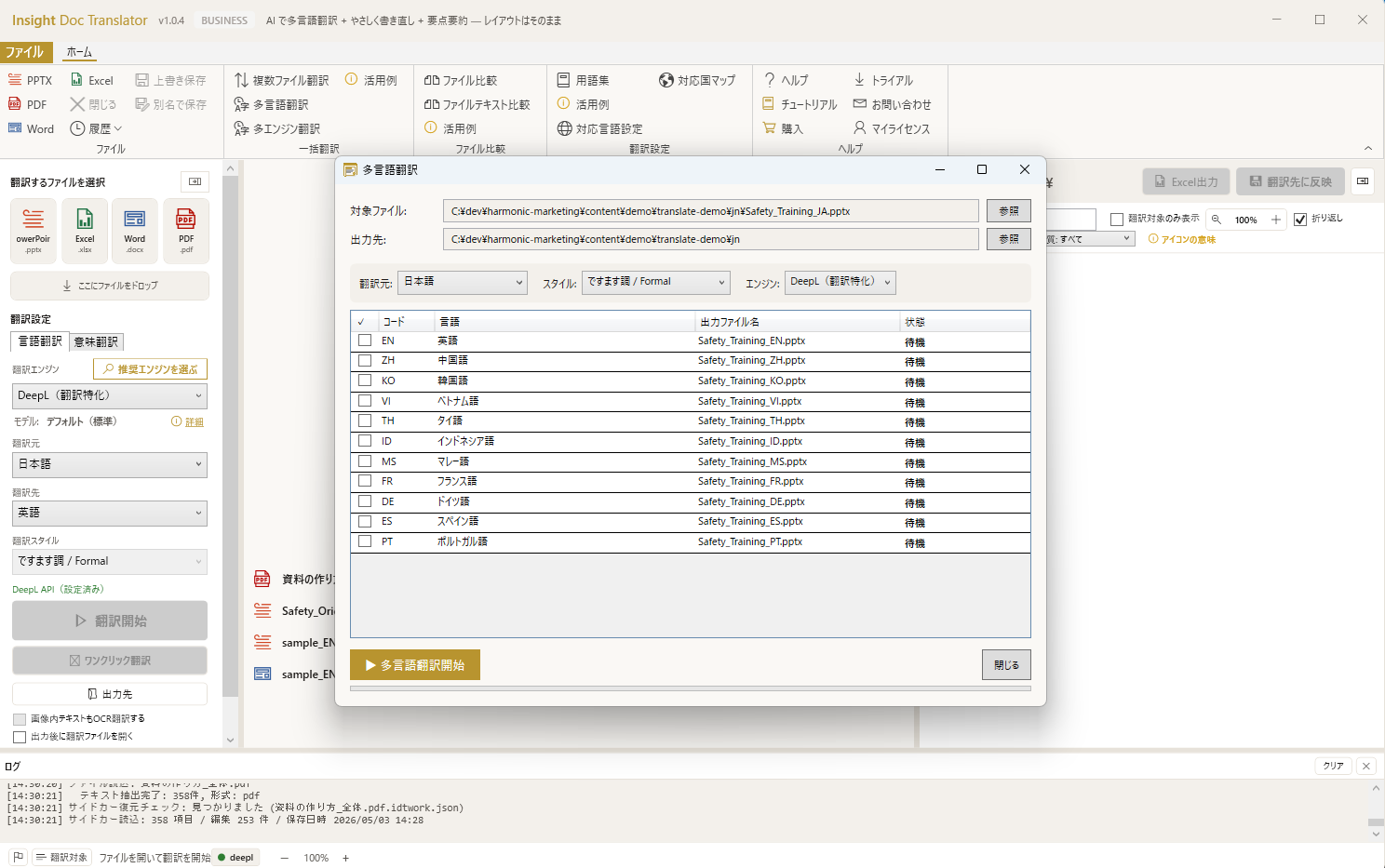Open the ファイル ribbon tab

tap(24, 52)
